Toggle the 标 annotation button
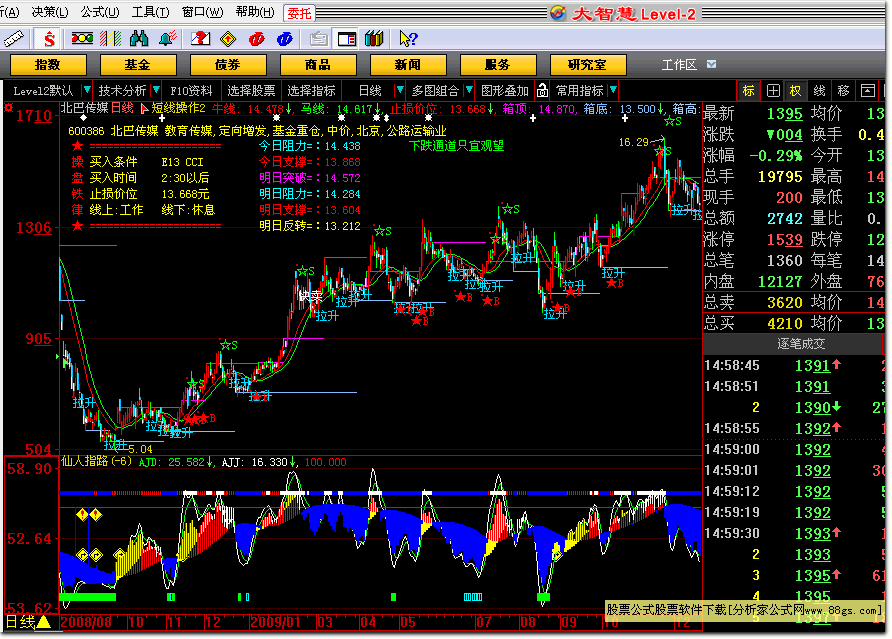Screen dimensions: 892x639 tap(749, 91)
